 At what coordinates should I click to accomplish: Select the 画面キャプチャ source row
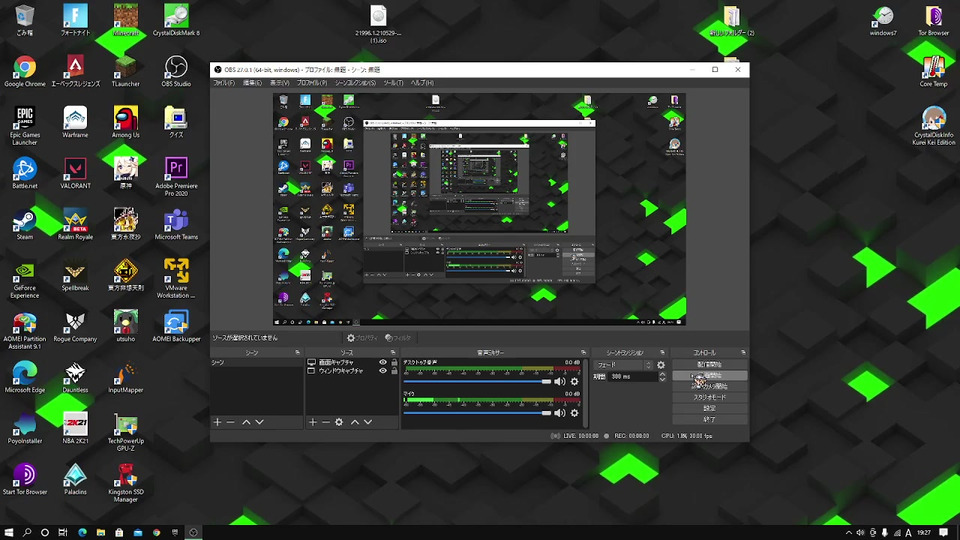(352, 362)
